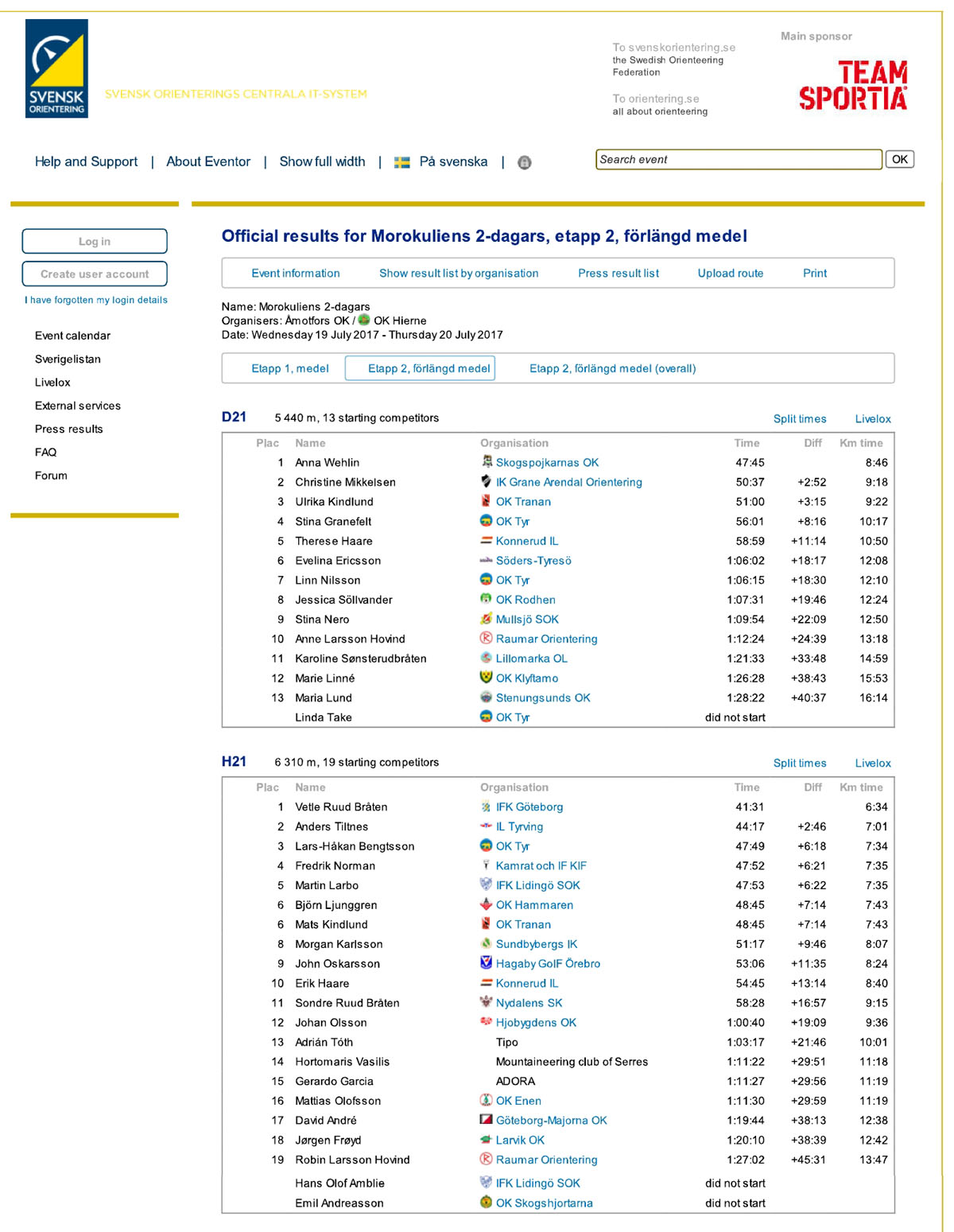The image size is (954, 1232).
Task: Open the Help and Support menu link
Action: (x=86, y=161)
